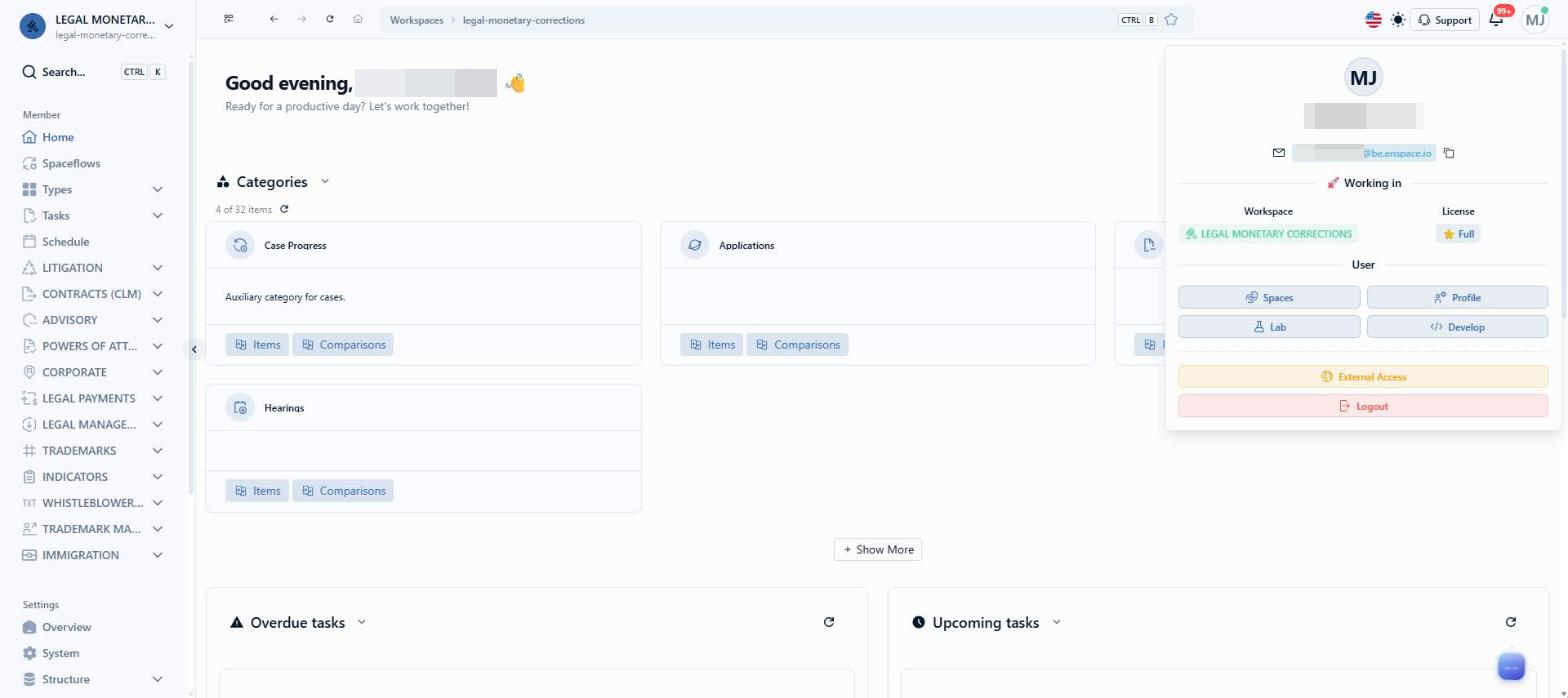Open Items for Case Progress

pos(257,345)
